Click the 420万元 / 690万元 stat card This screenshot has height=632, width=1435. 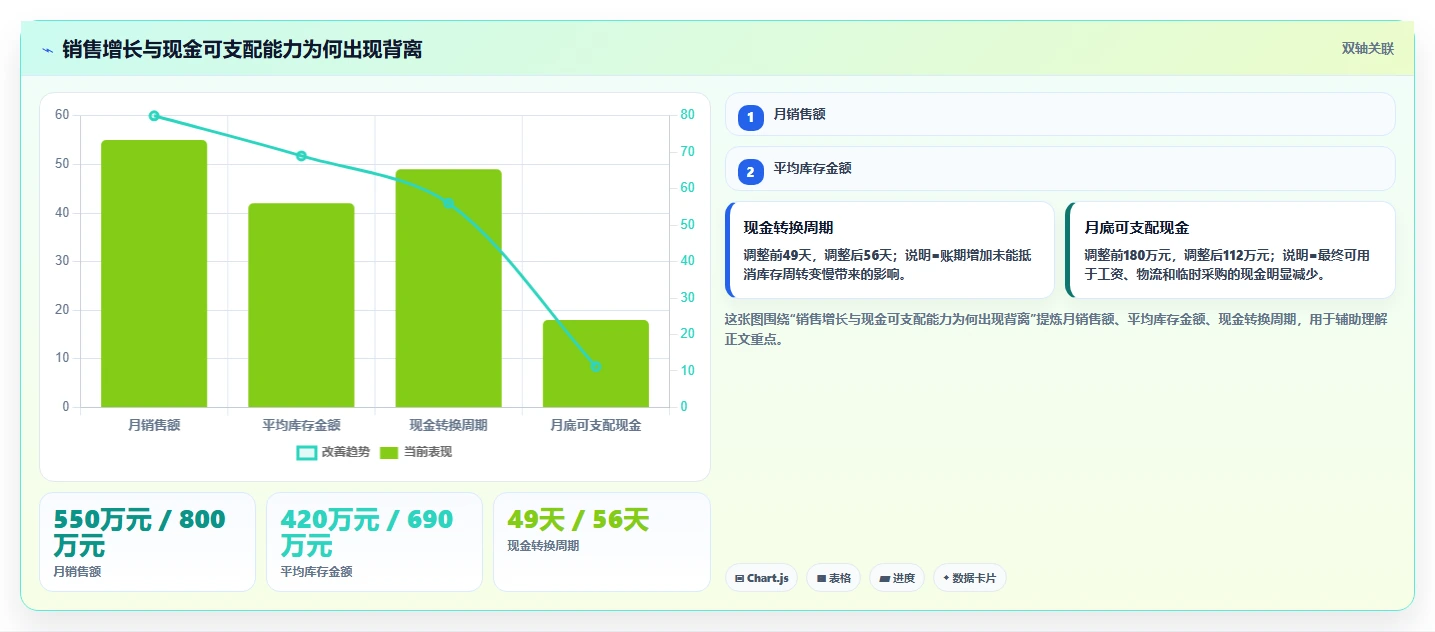374,542
